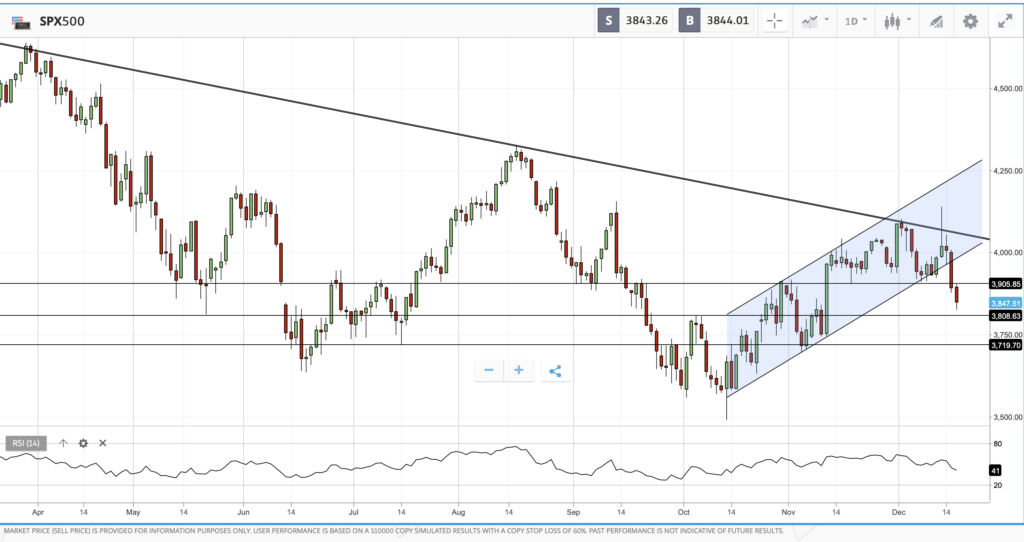This screenshot has height=542, width=1024.
Task: Select the 3,719.70 support line label
Action: coord(1005,345)
